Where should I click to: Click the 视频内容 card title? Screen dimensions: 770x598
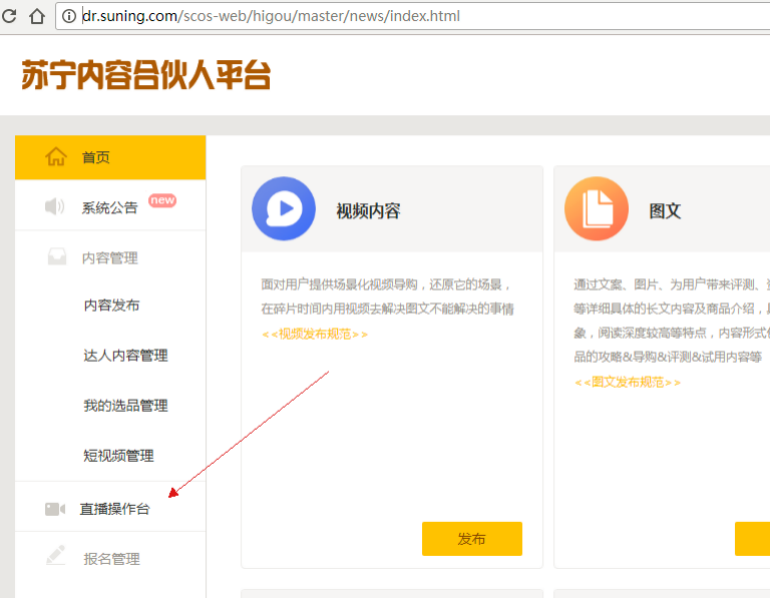(x=368, y=211)
